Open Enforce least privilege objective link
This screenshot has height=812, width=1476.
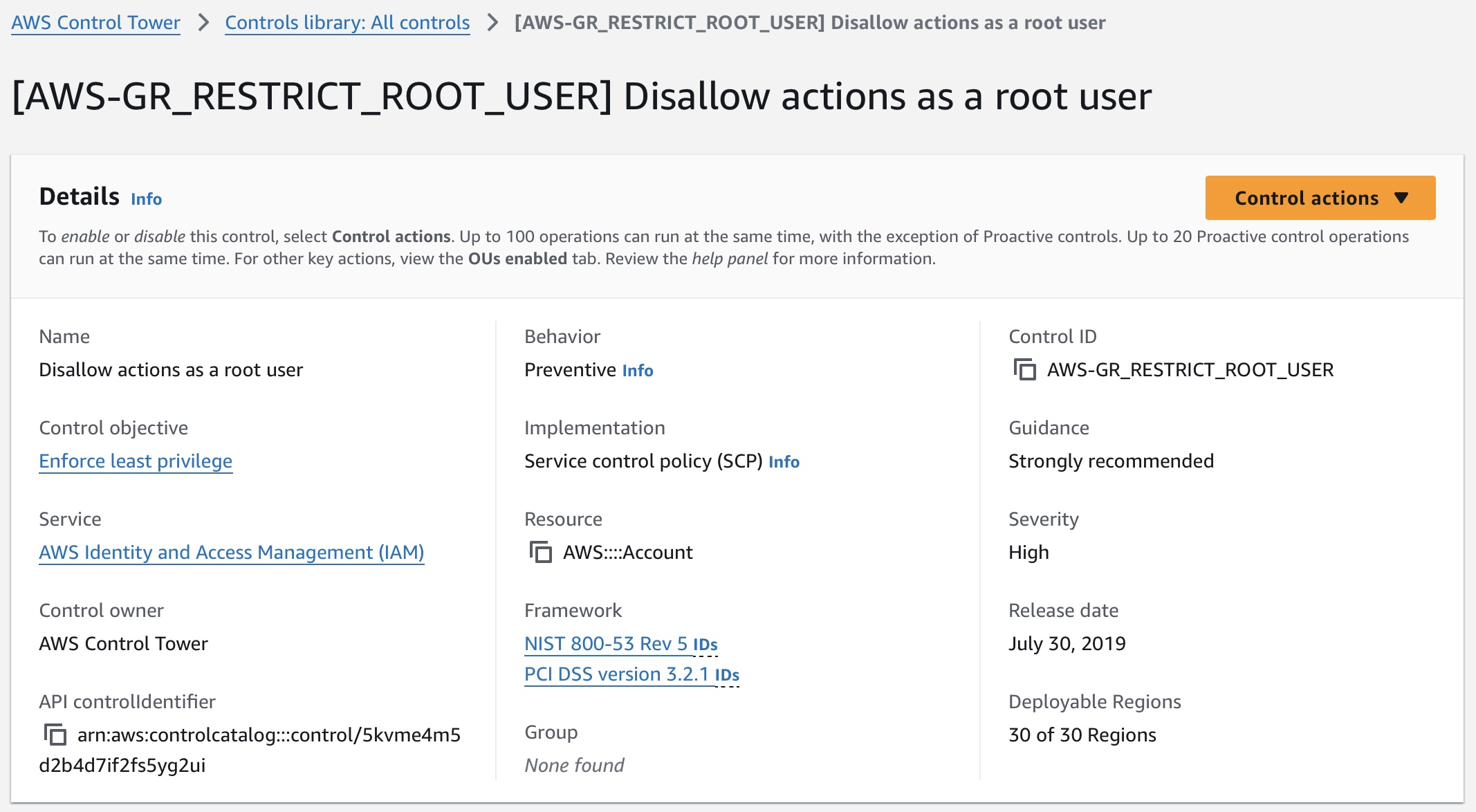136,461
